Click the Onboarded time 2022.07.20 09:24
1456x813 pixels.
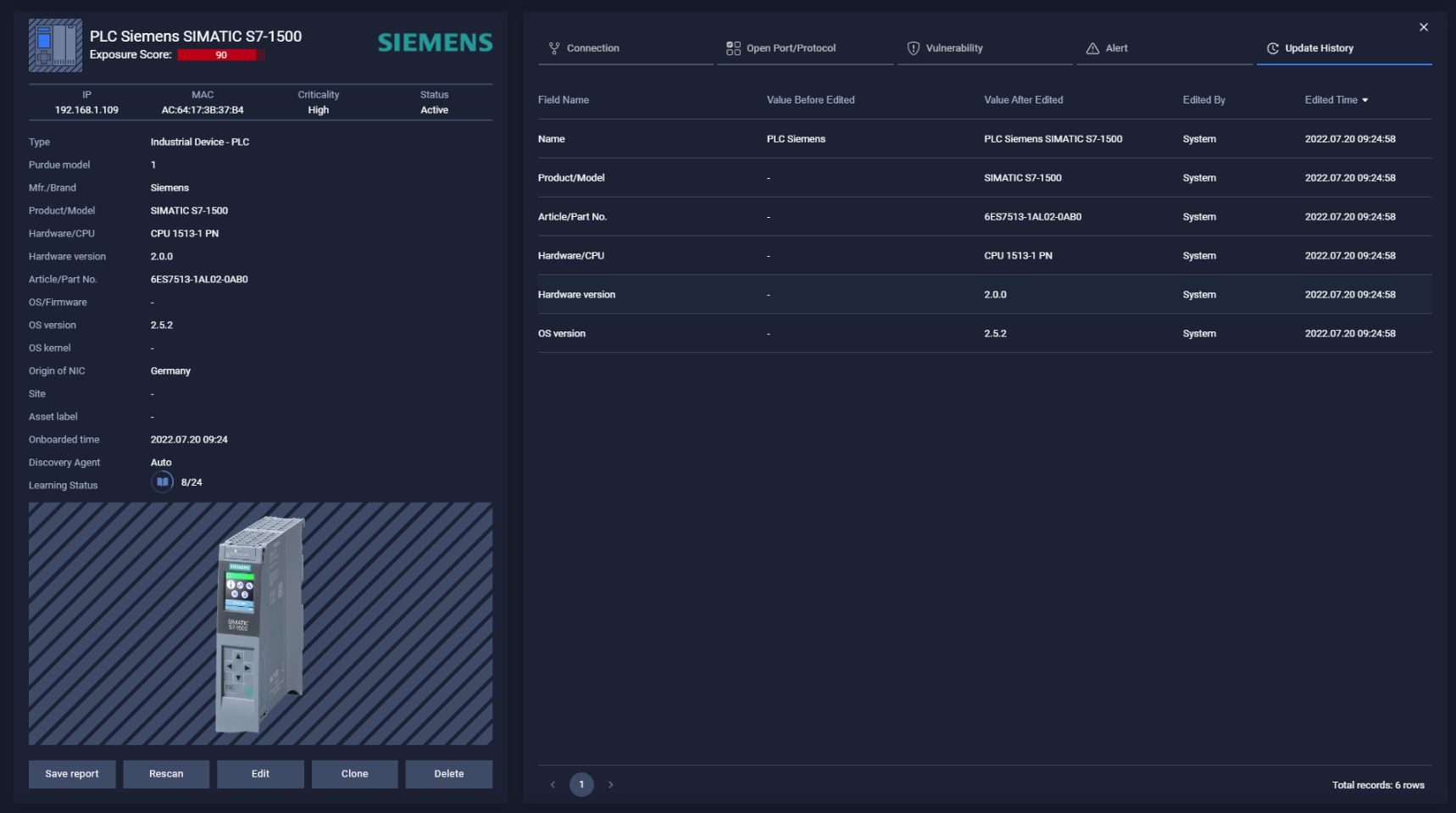pos(189,440)
